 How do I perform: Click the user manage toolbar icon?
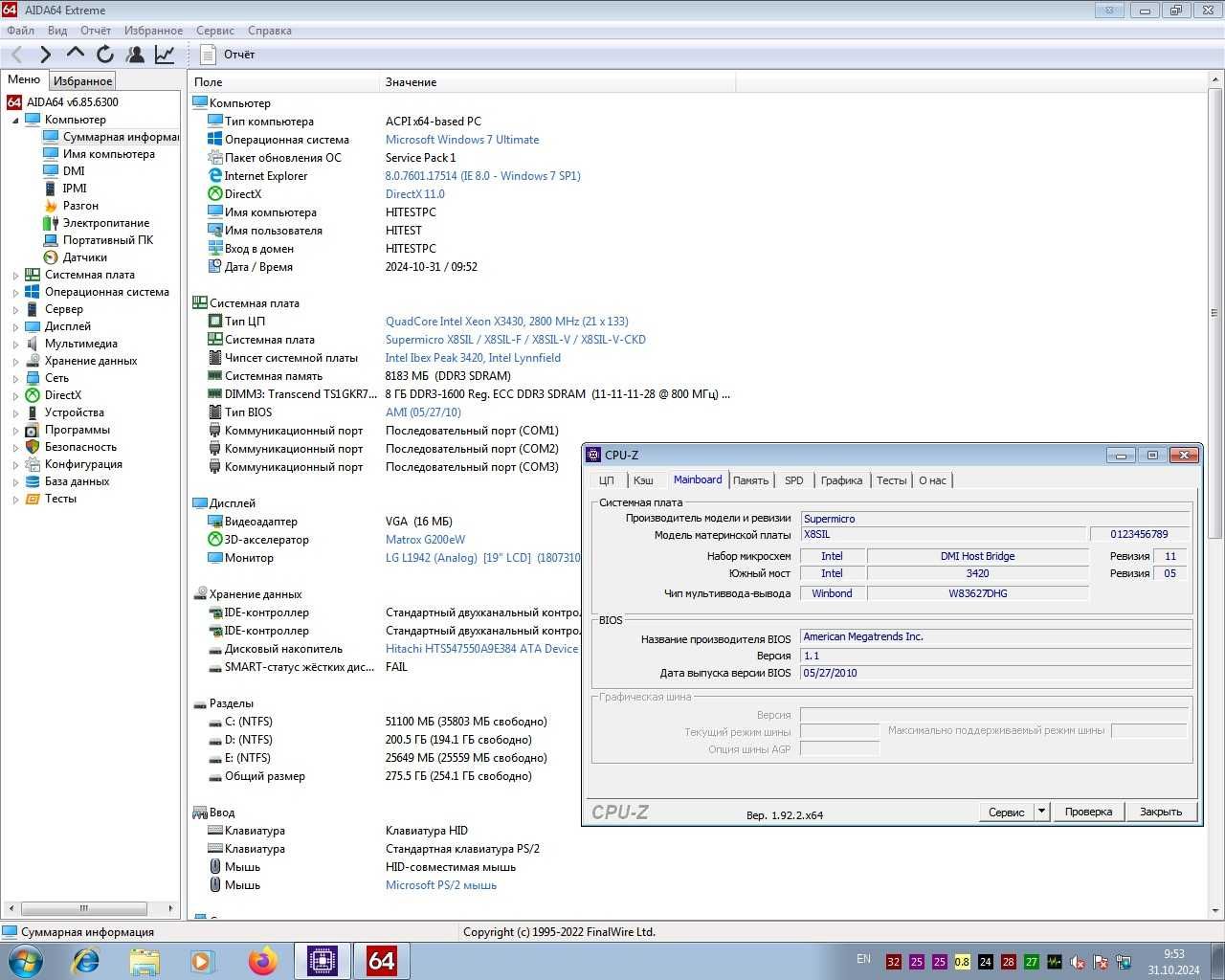pos(135,55)
